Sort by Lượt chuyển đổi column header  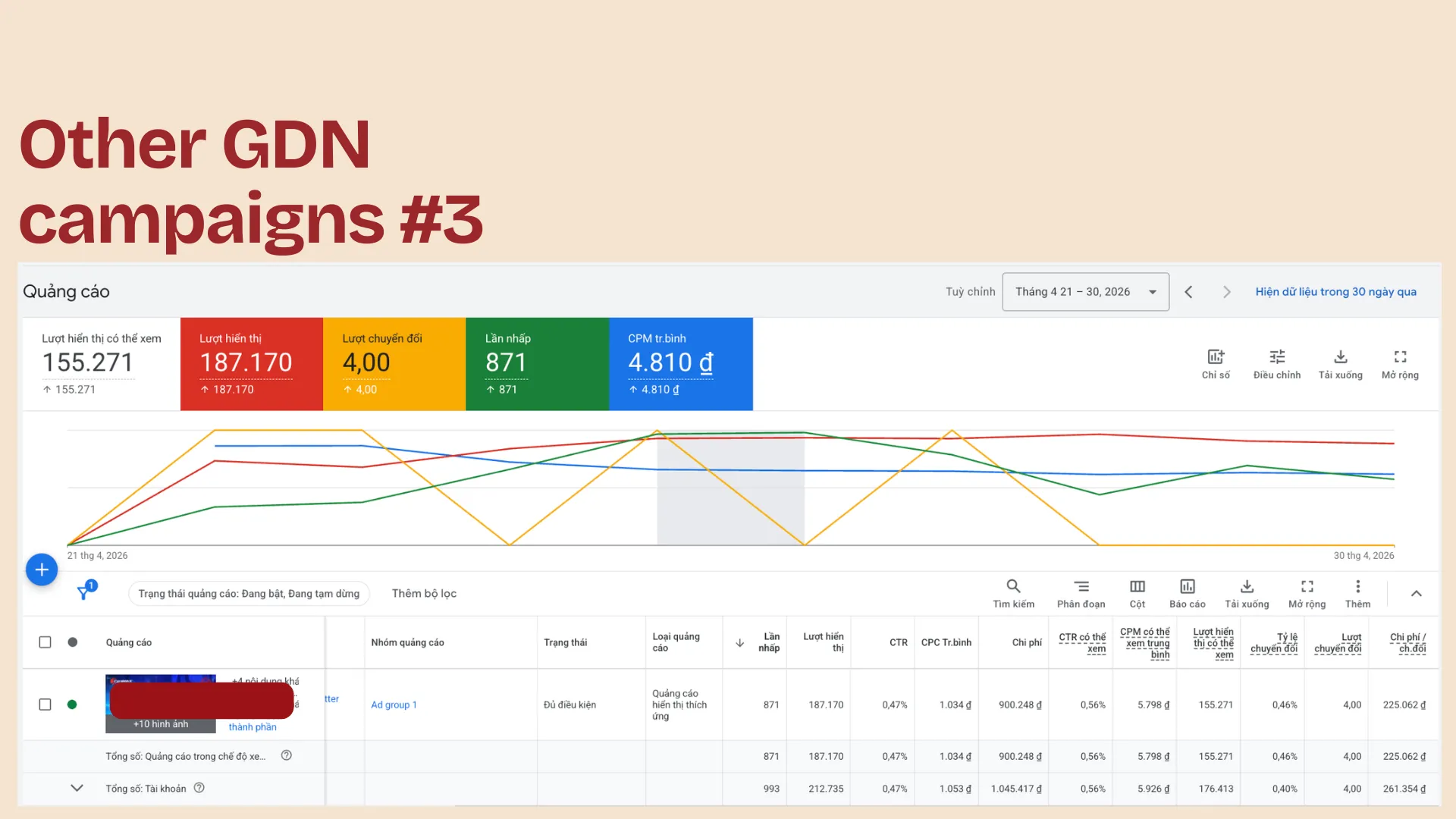pyautogui.click(x=1338, y=643)
